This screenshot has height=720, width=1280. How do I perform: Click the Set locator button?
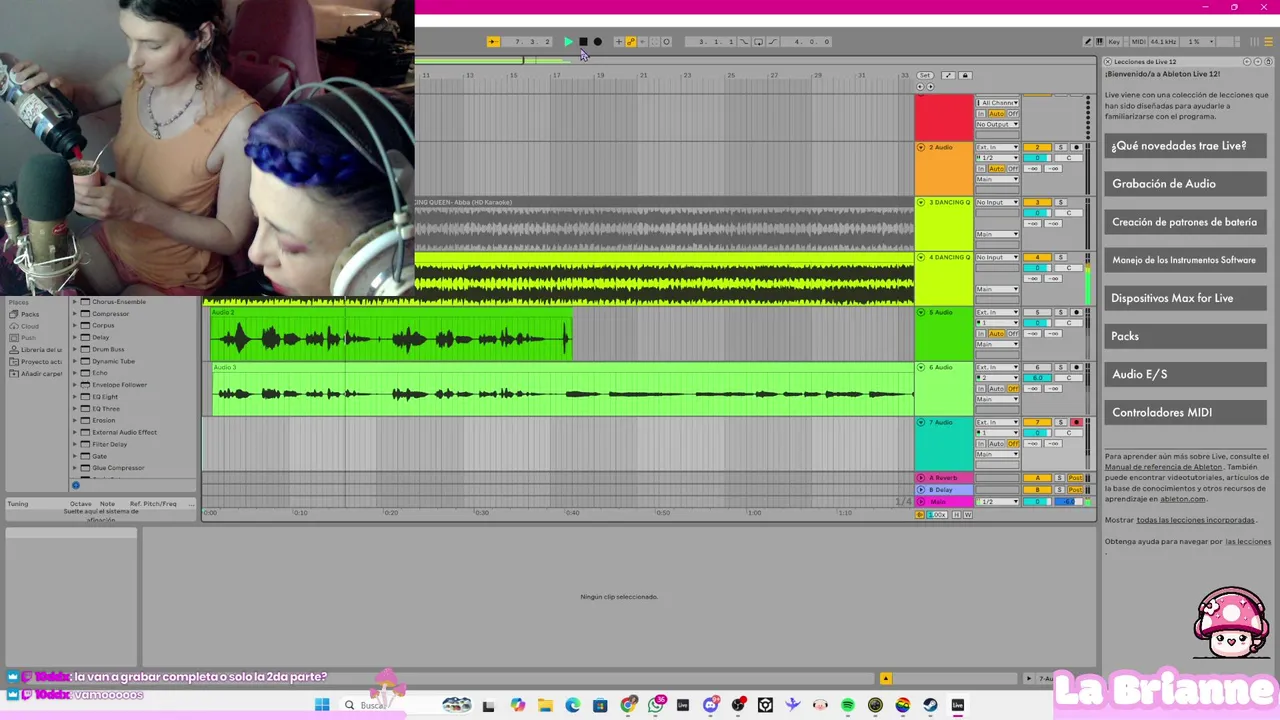925,75
